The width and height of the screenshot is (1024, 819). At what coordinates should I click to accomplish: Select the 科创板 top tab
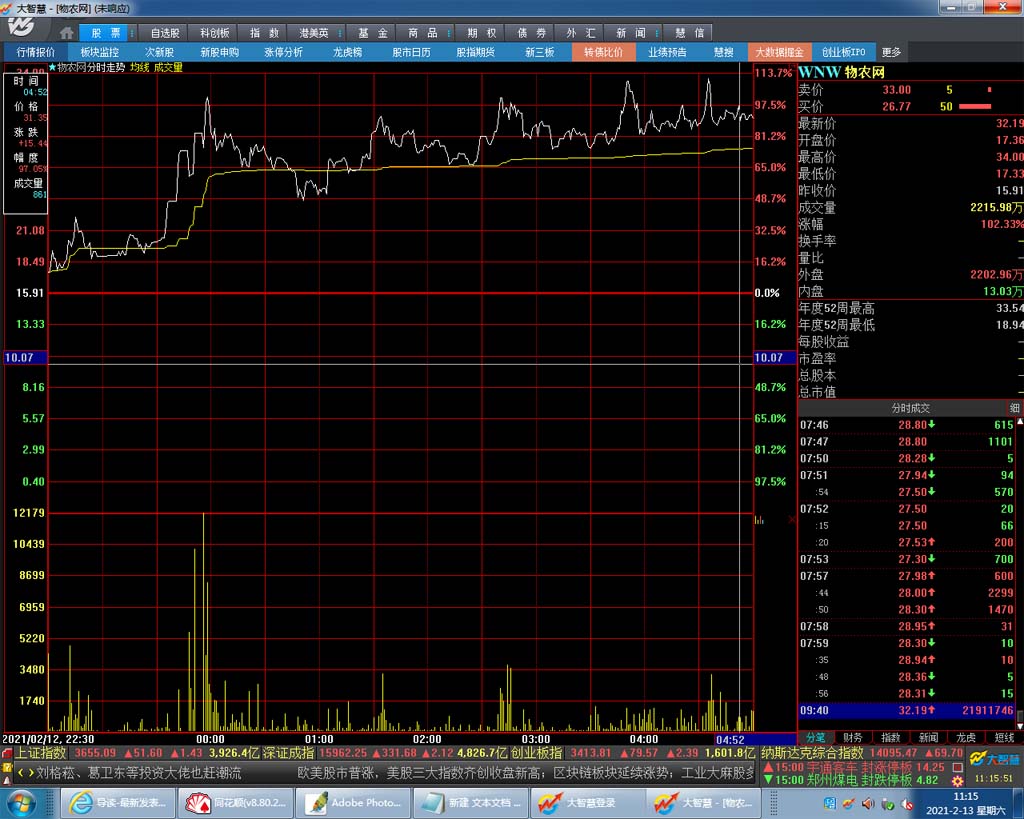click(215, 33)
